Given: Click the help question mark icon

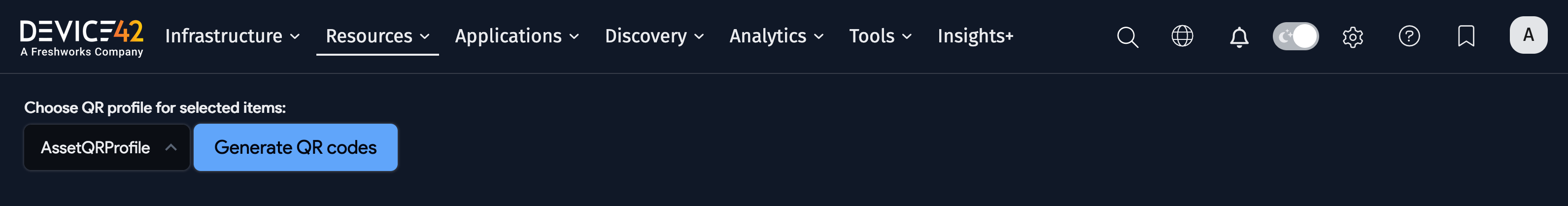Looking at the screenshot, I should [x=1409, y=36].
